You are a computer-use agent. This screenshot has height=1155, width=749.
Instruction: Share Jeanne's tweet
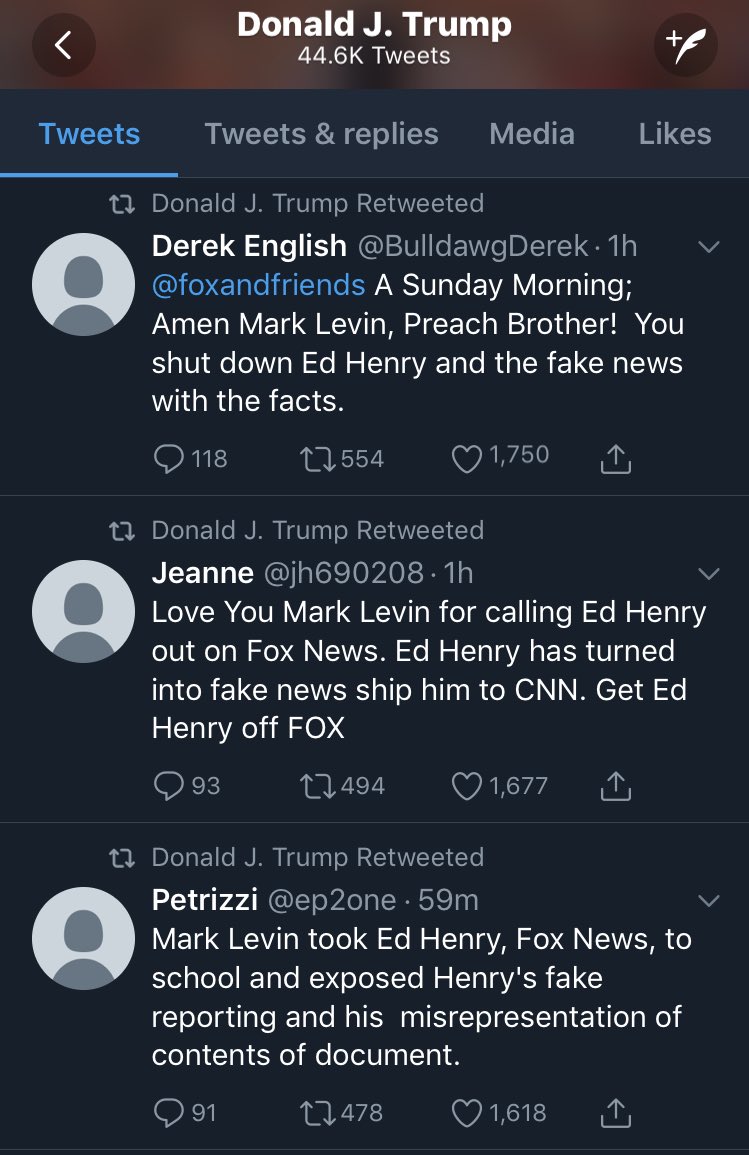[616, 785]
